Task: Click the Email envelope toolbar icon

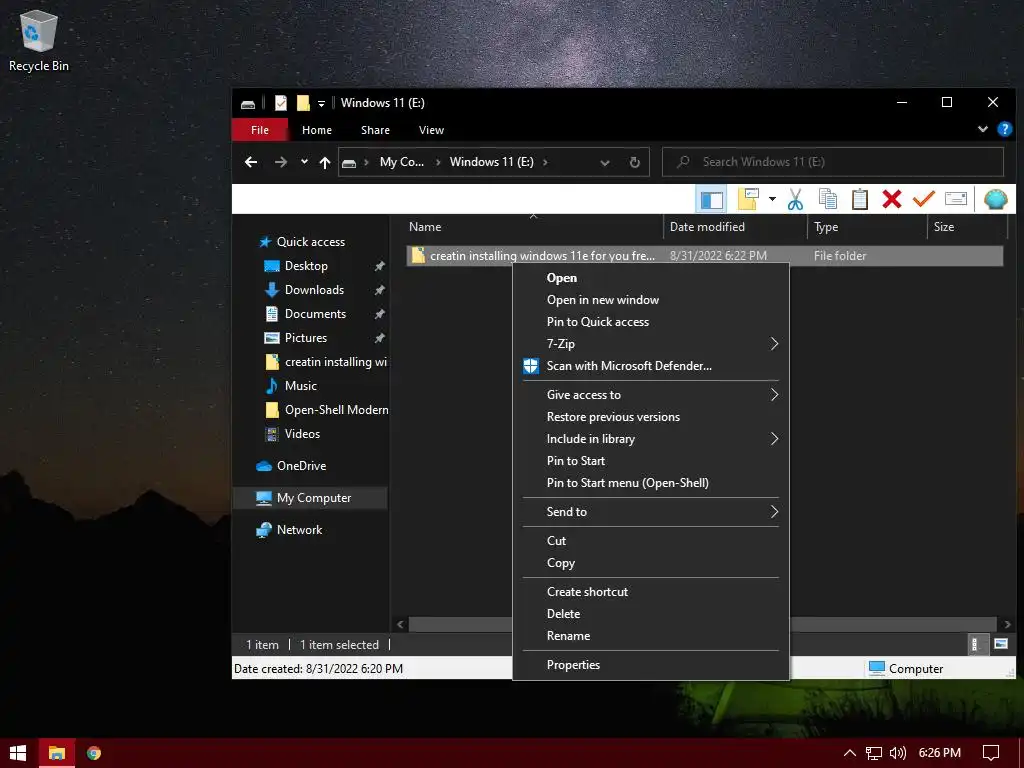Action: tap(955, 199)
